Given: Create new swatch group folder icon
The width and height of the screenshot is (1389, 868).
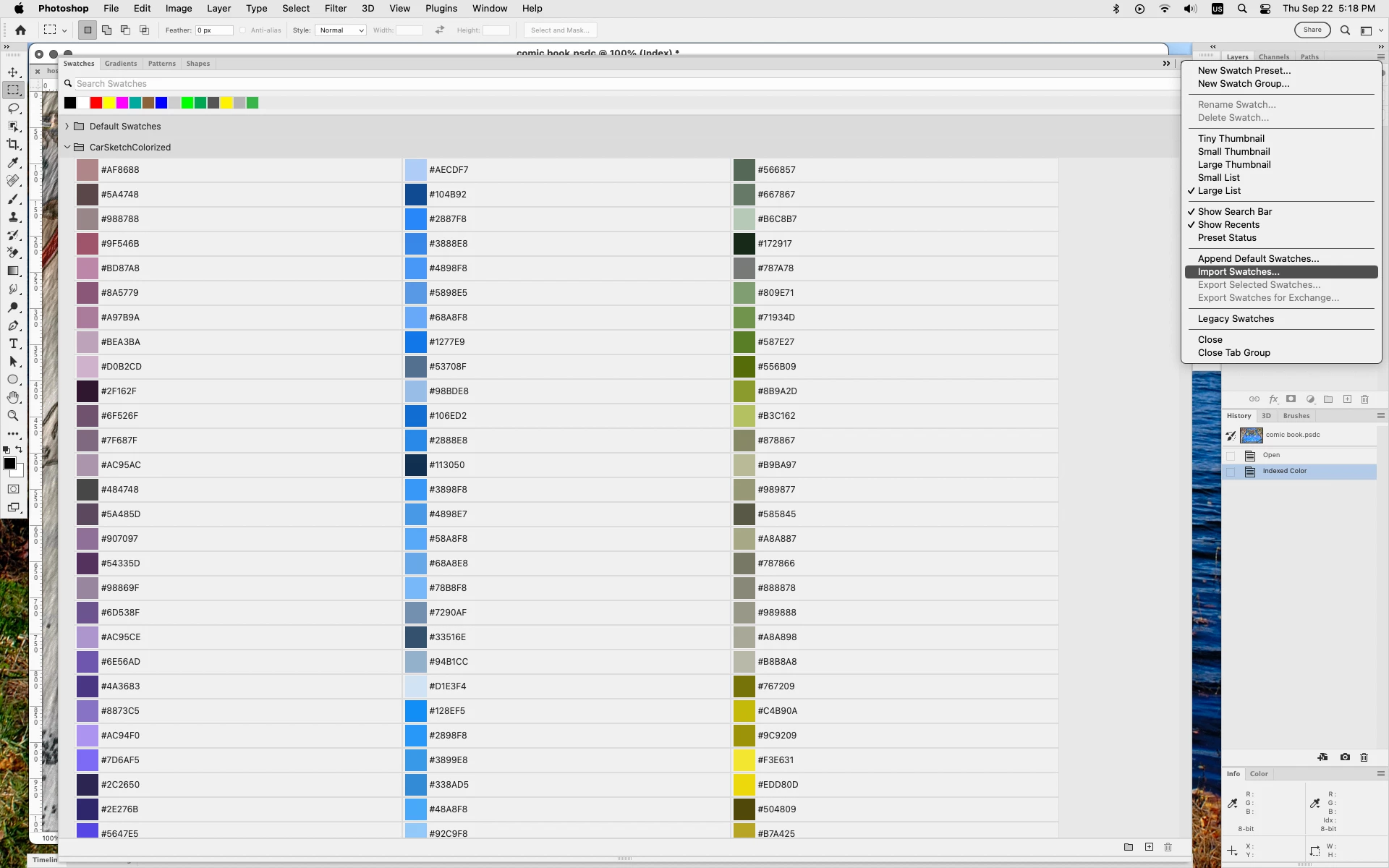Looking at the screenshot, I should click(x=1129, y=847).
